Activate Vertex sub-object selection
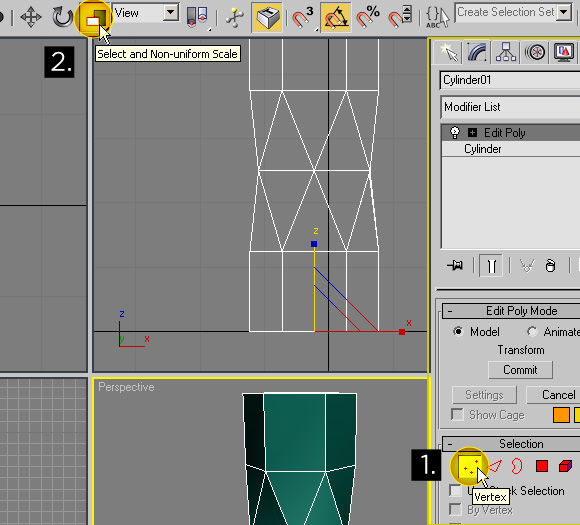 tap(469, 466)
